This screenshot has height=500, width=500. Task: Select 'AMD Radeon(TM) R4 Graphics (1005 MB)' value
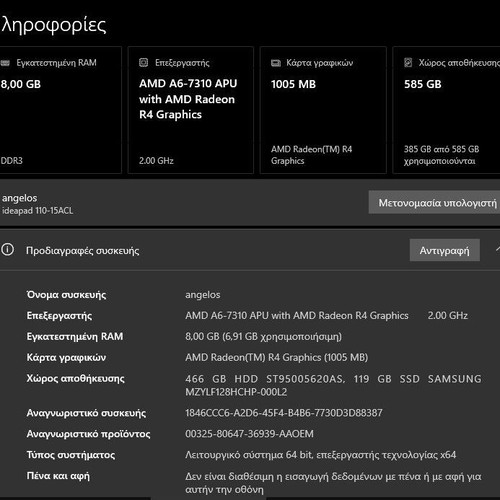click(277, 357)
